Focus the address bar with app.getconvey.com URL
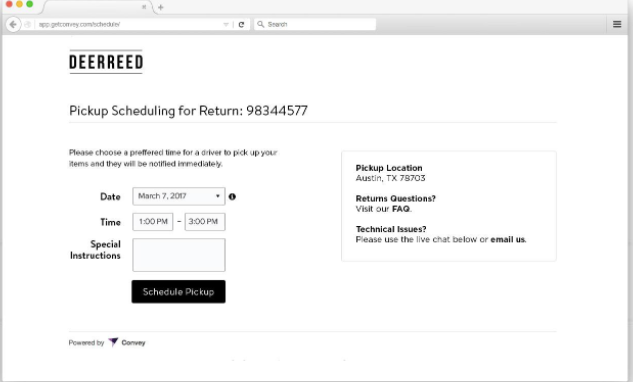This screenshot has height=382, width=633. [129, 25]
